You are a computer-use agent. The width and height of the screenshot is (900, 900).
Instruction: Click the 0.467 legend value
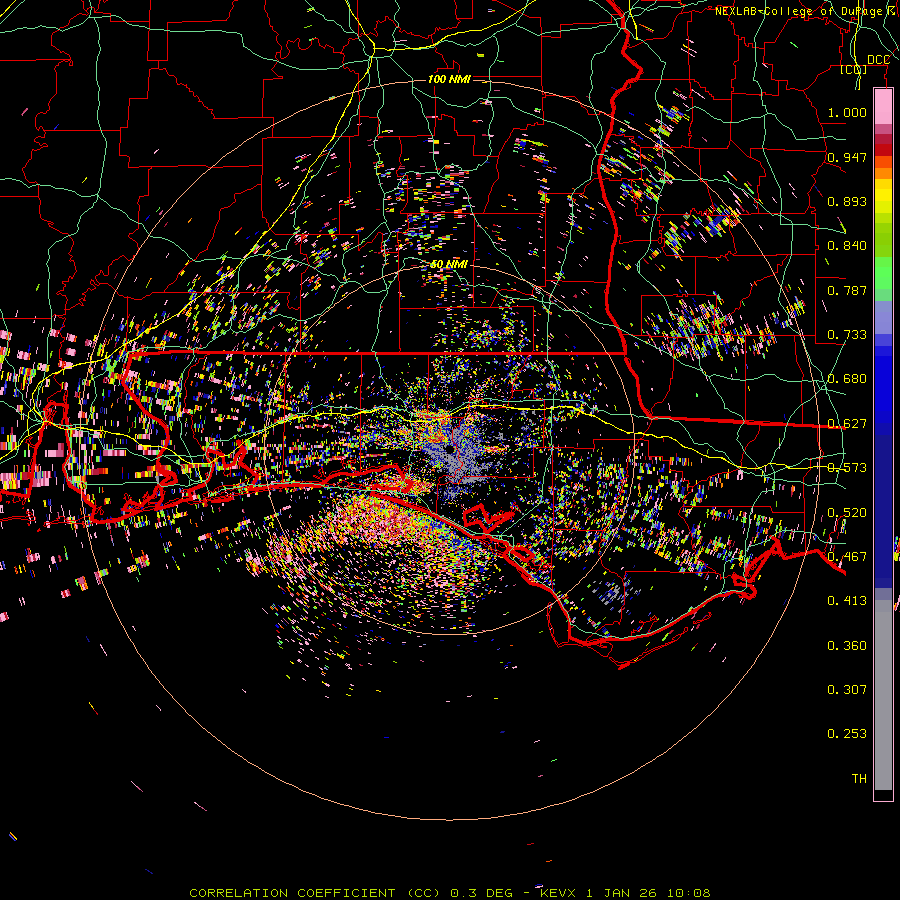847,557
